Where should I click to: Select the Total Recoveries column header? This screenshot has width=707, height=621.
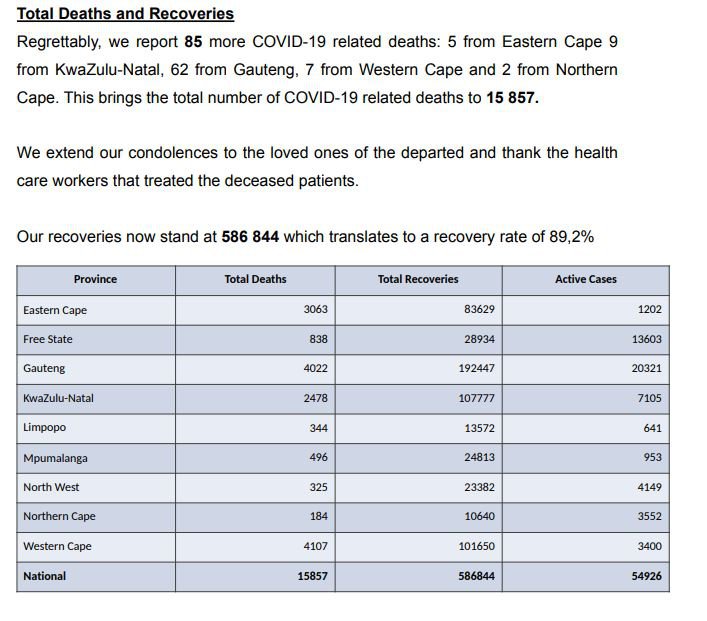coord(418,279)
